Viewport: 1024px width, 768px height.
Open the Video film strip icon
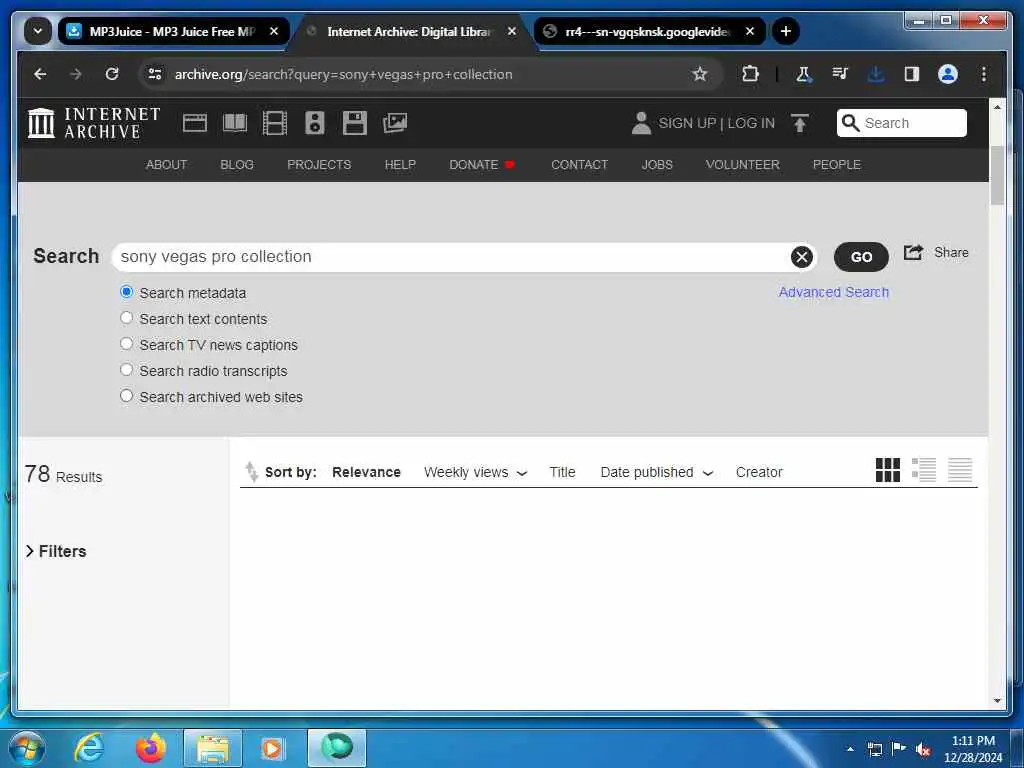275,123
